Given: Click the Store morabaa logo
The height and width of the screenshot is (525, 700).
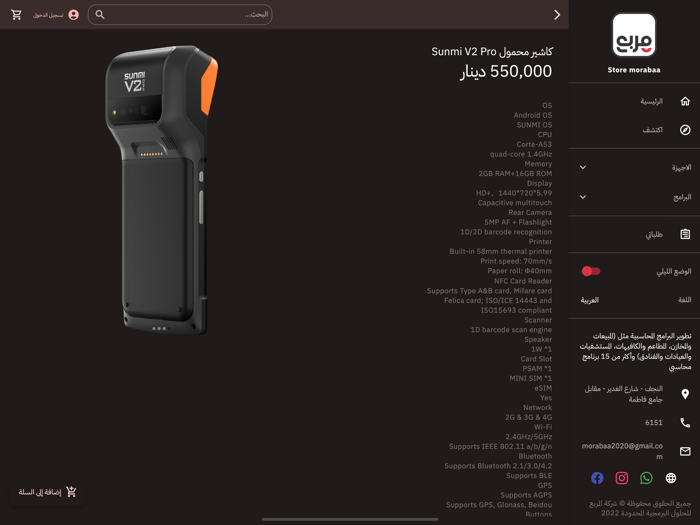Looking at the screenshot, I should click(x=634, y=35).
